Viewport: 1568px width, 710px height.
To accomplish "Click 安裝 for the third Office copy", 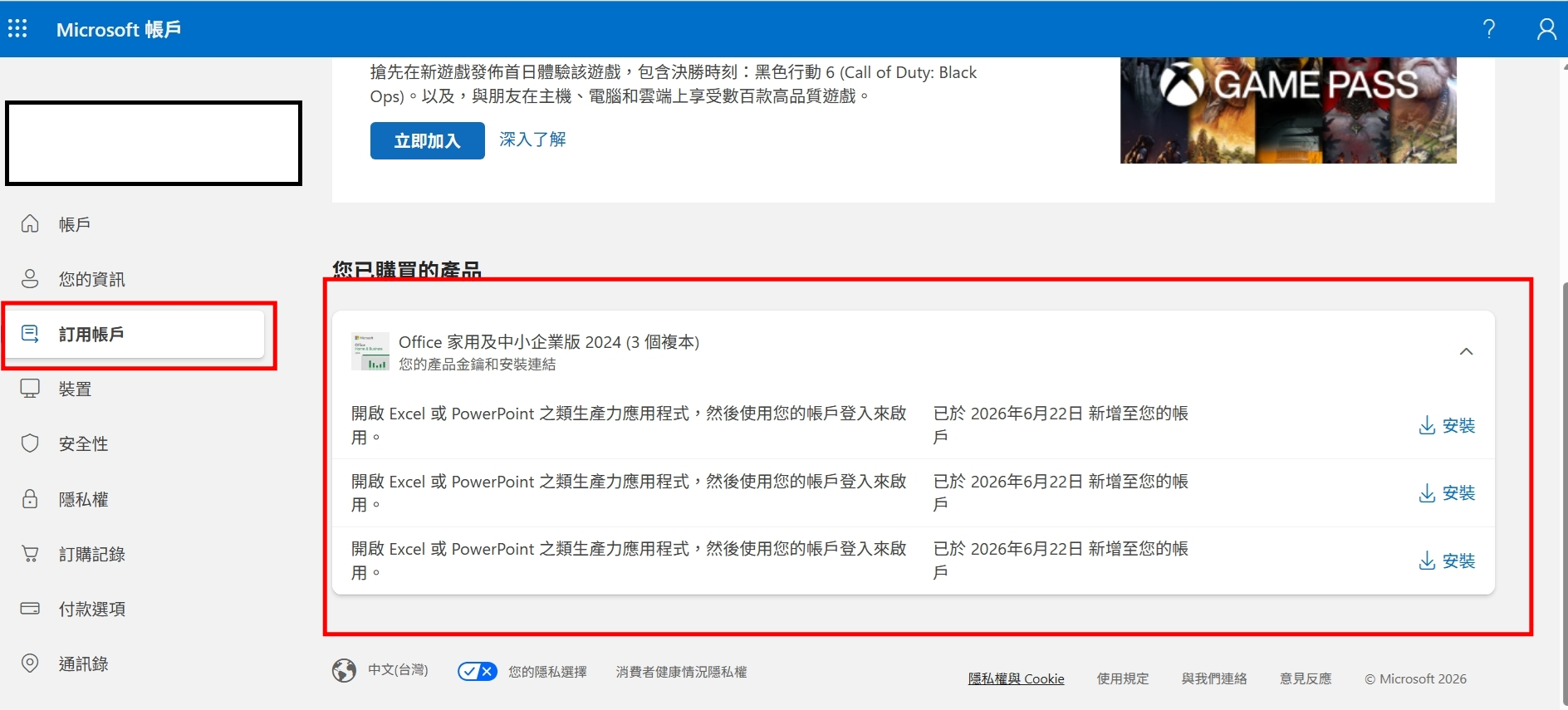I will [x=1447, y=561].
